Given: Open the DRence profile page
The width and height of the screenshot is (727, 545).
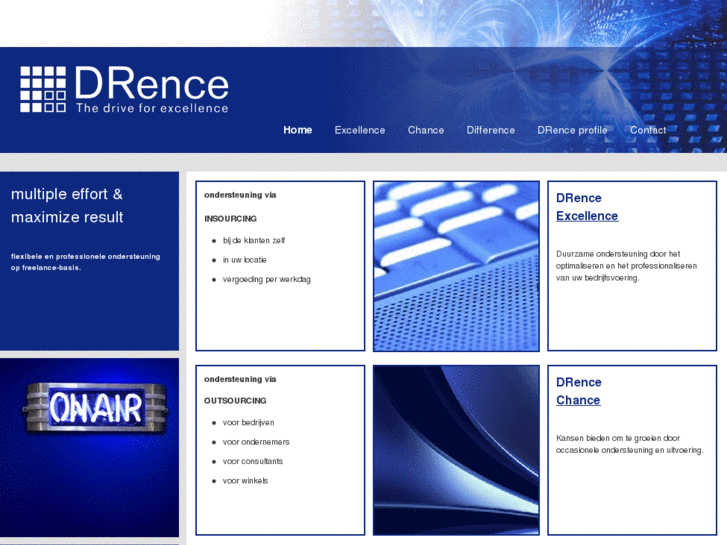Looking at the screenshot, I should pyautogui.click(x=572, y=130).
